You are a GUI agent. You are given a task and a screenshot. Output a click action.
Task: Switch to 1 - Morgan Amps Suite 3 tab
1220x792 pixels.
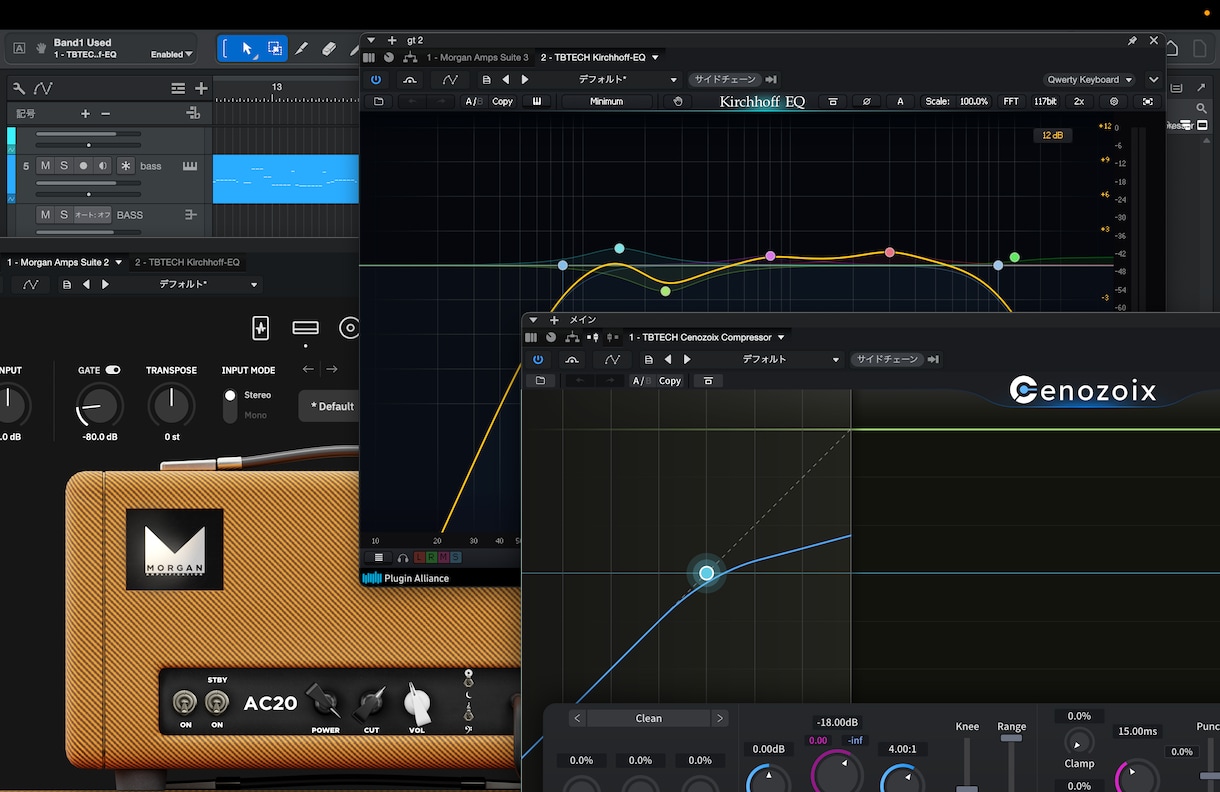coord(477,58)
